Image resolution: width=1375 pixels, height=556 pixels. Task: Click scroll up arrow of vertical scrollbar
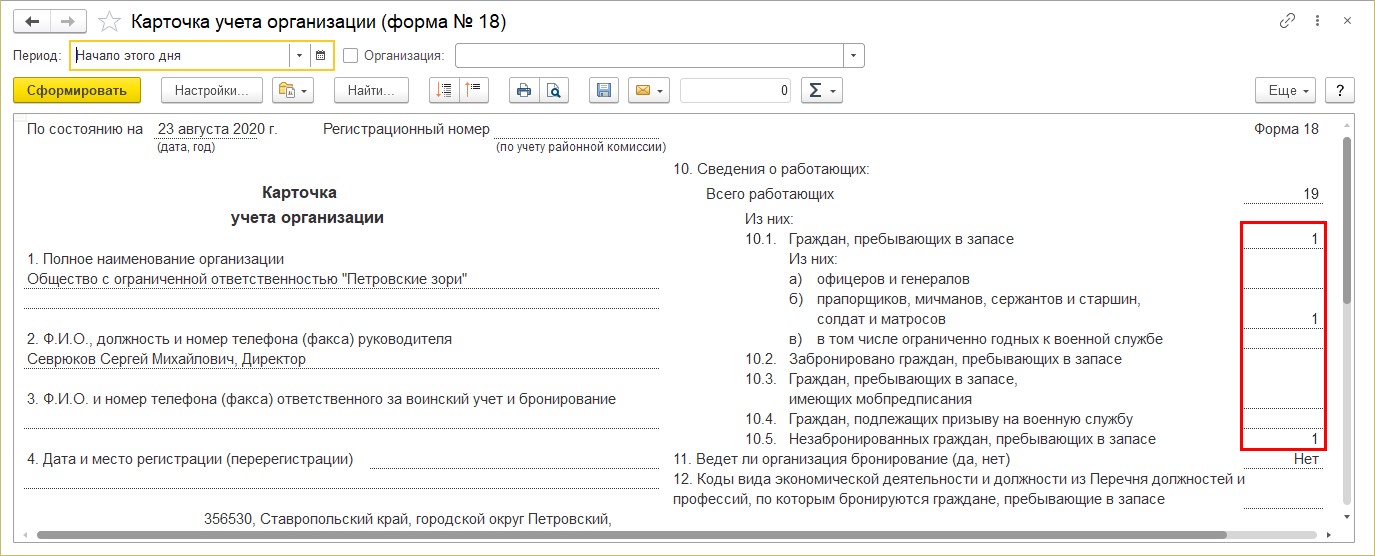(x=1347, y=123)
